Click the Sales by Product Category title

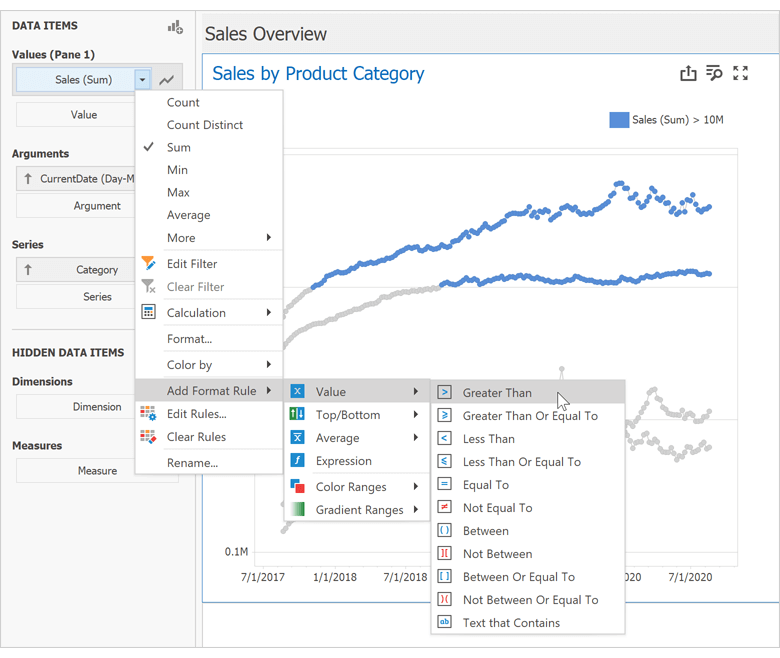[318, 74]
